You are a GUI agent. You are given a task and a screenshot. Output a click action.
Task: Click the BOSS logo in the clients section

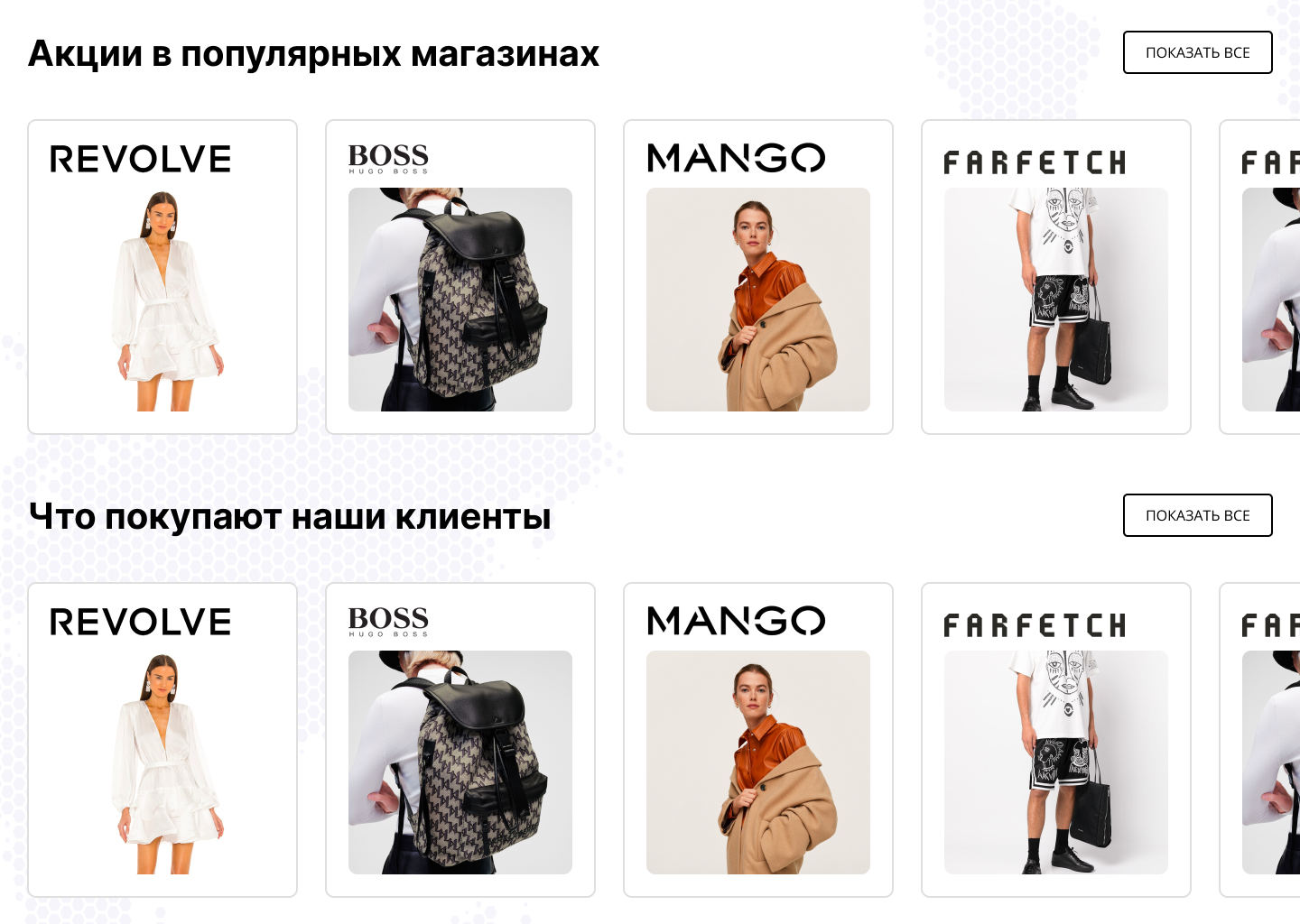[x=388, y=621]
